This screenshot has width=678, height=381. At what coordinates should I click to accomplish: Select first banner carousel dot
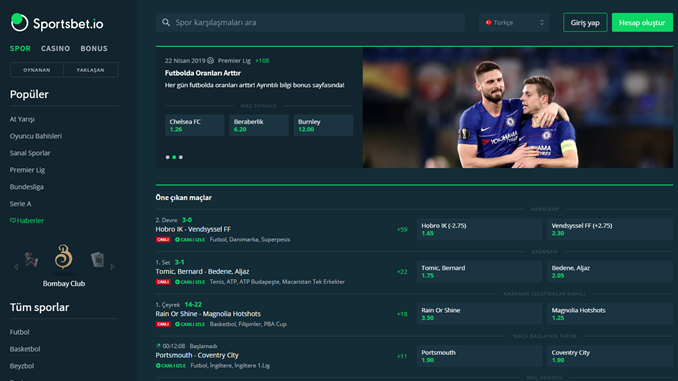(167, 157)
